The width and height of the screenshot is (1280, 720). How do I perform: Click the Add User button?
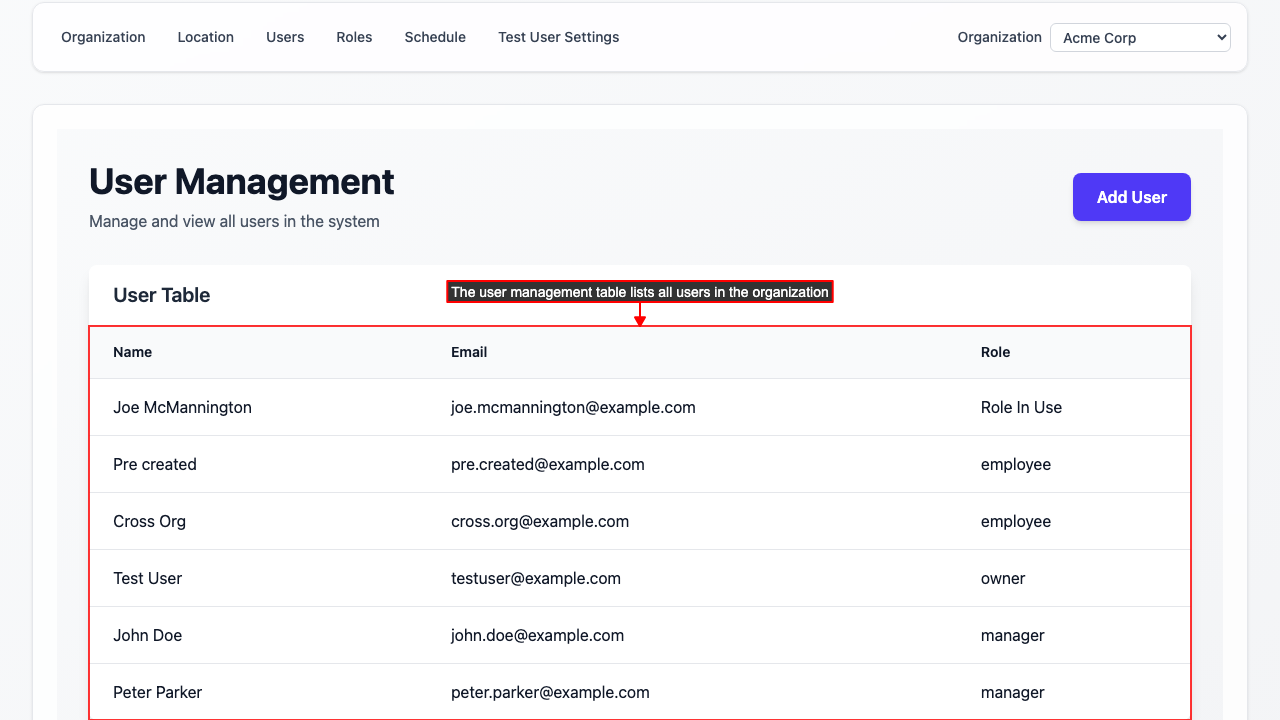coord(1131,197)
